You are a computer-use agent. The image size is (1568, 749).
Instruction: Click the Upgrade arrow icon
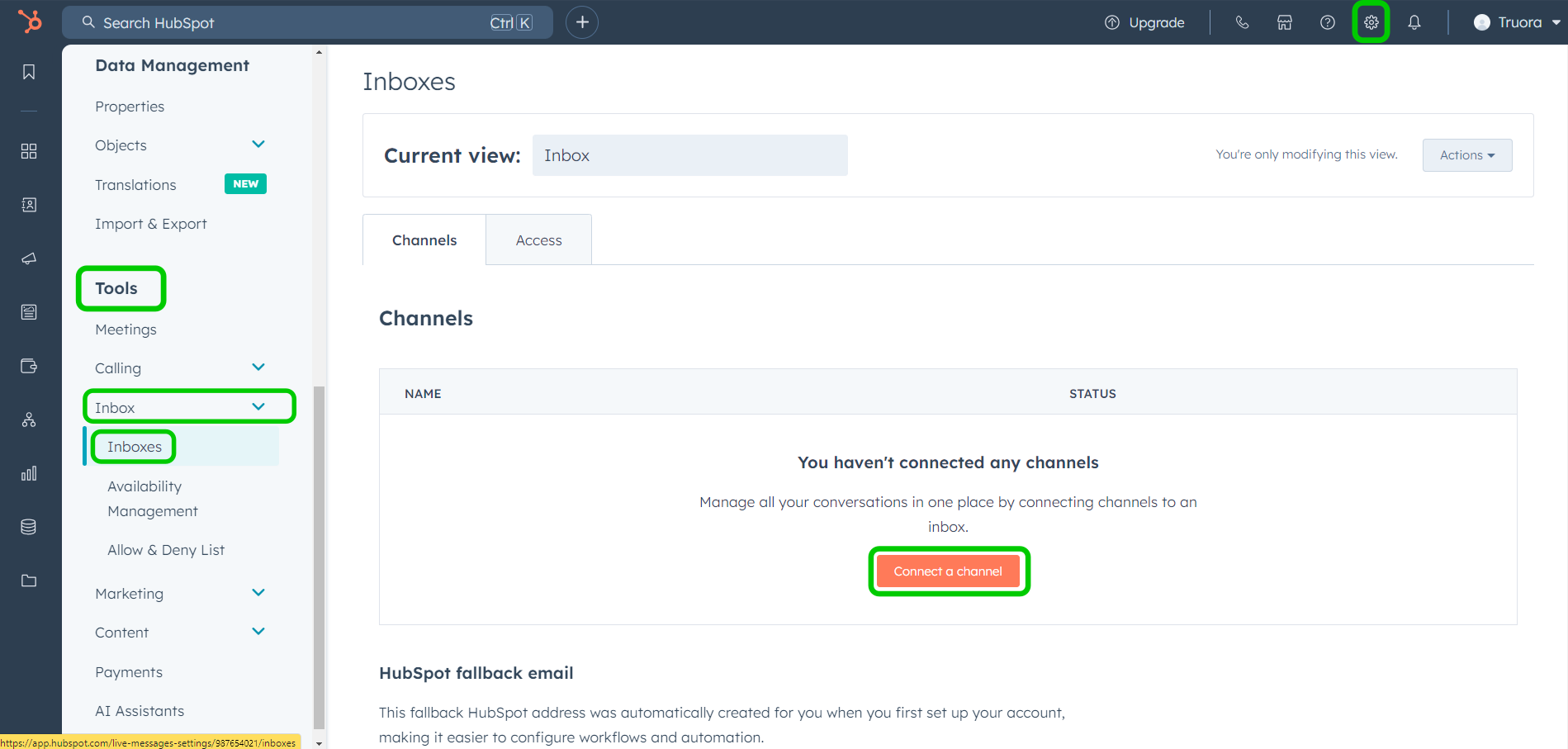1112,22
